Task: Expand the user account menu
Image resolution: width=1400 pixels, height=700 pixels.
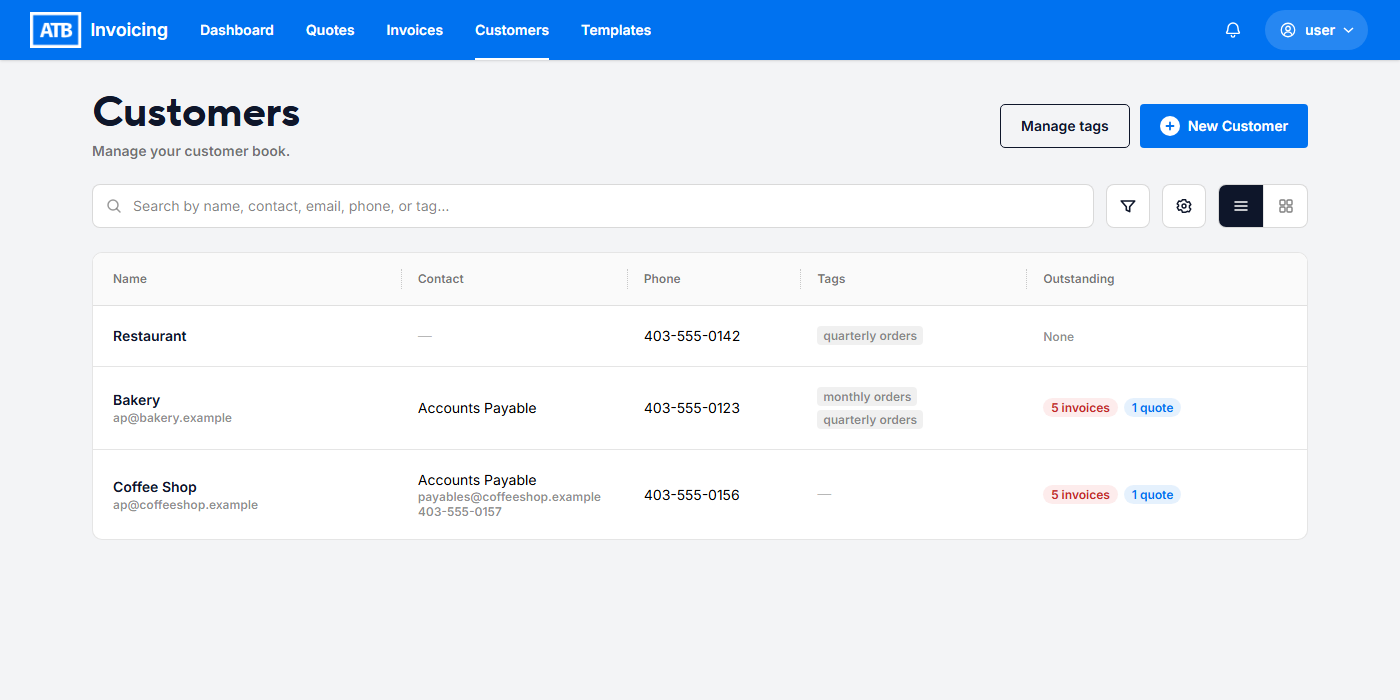Action: 1316,30
